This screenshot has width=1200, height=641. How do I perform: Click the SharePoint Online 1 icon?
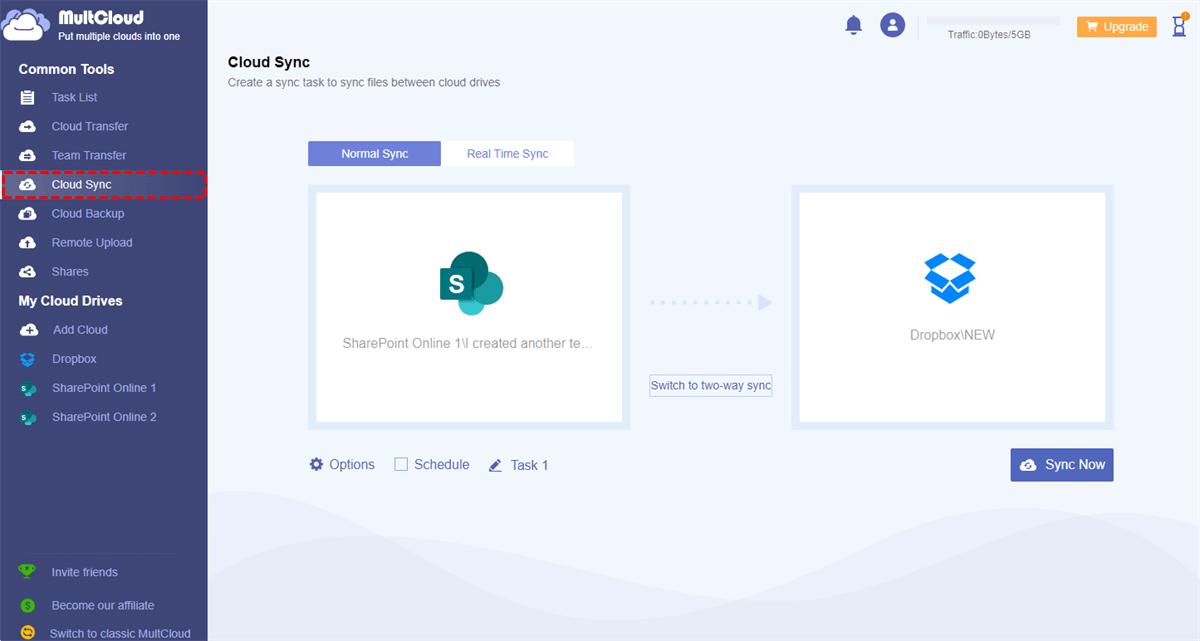28,388
